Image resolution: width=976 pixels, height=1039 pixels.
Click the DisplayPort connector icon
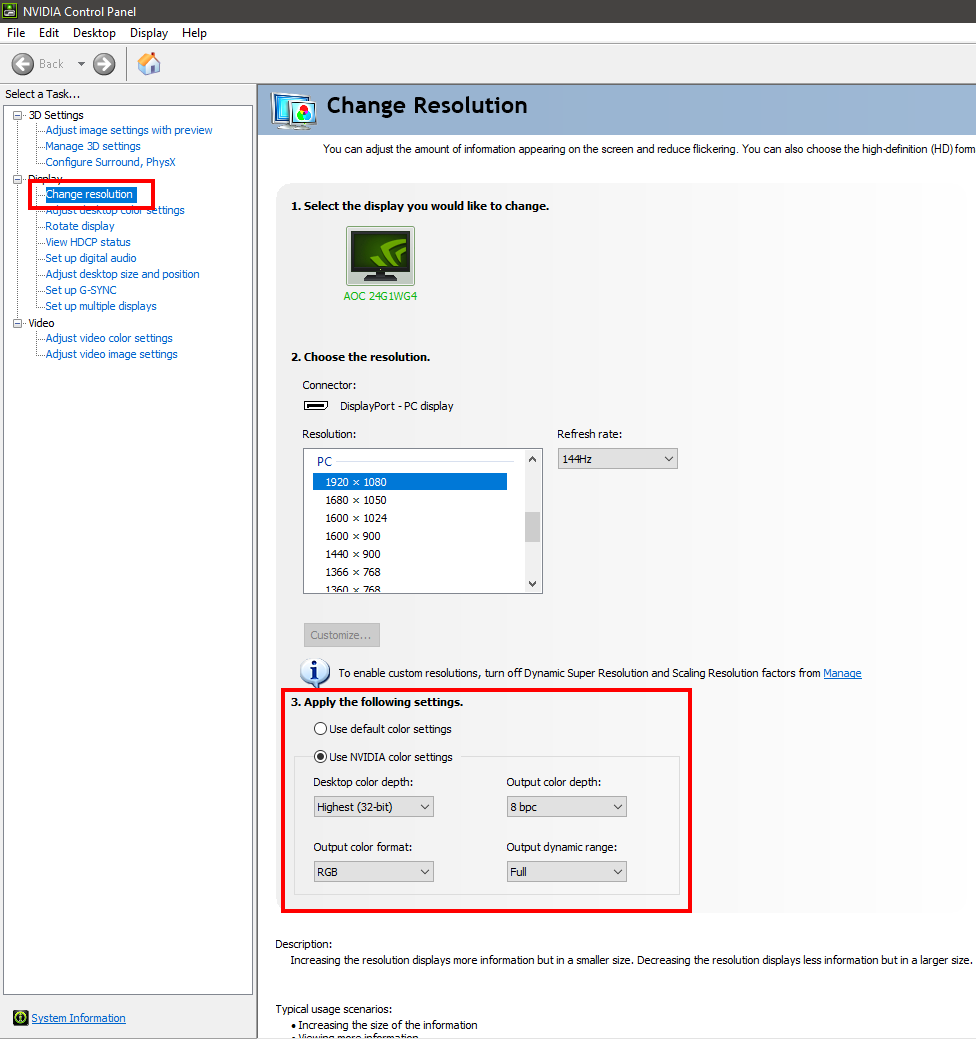316,406
